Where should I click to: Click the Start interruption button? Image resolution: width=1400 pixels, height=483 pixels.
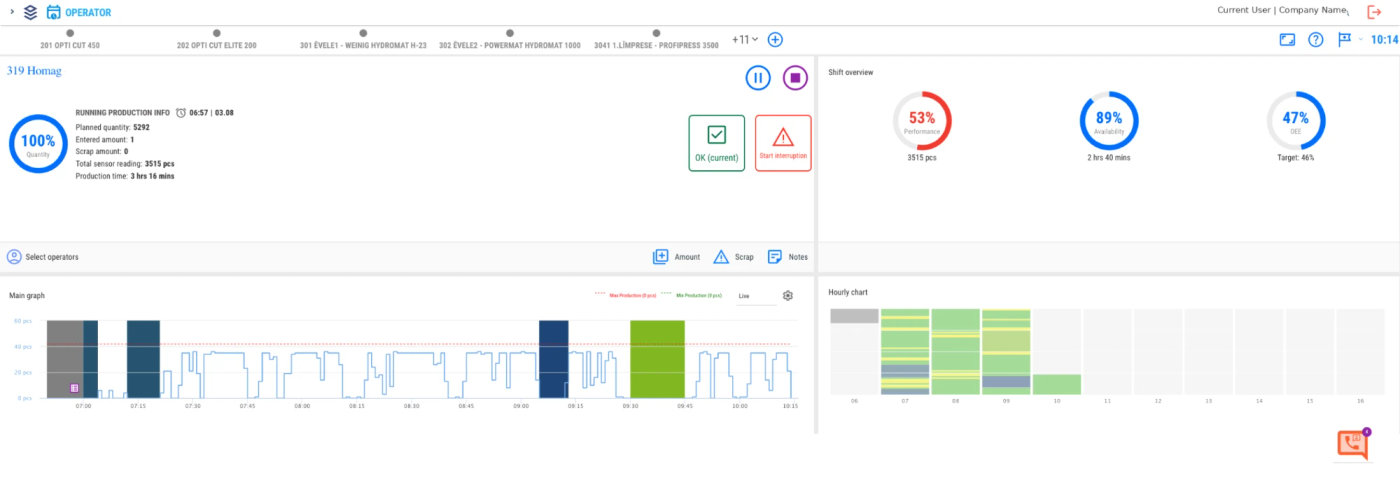(783, 143)
